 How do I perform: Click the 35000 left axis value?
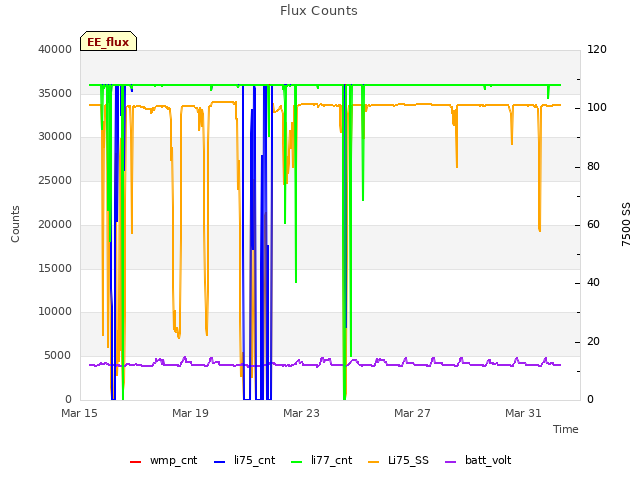point(55,93)
